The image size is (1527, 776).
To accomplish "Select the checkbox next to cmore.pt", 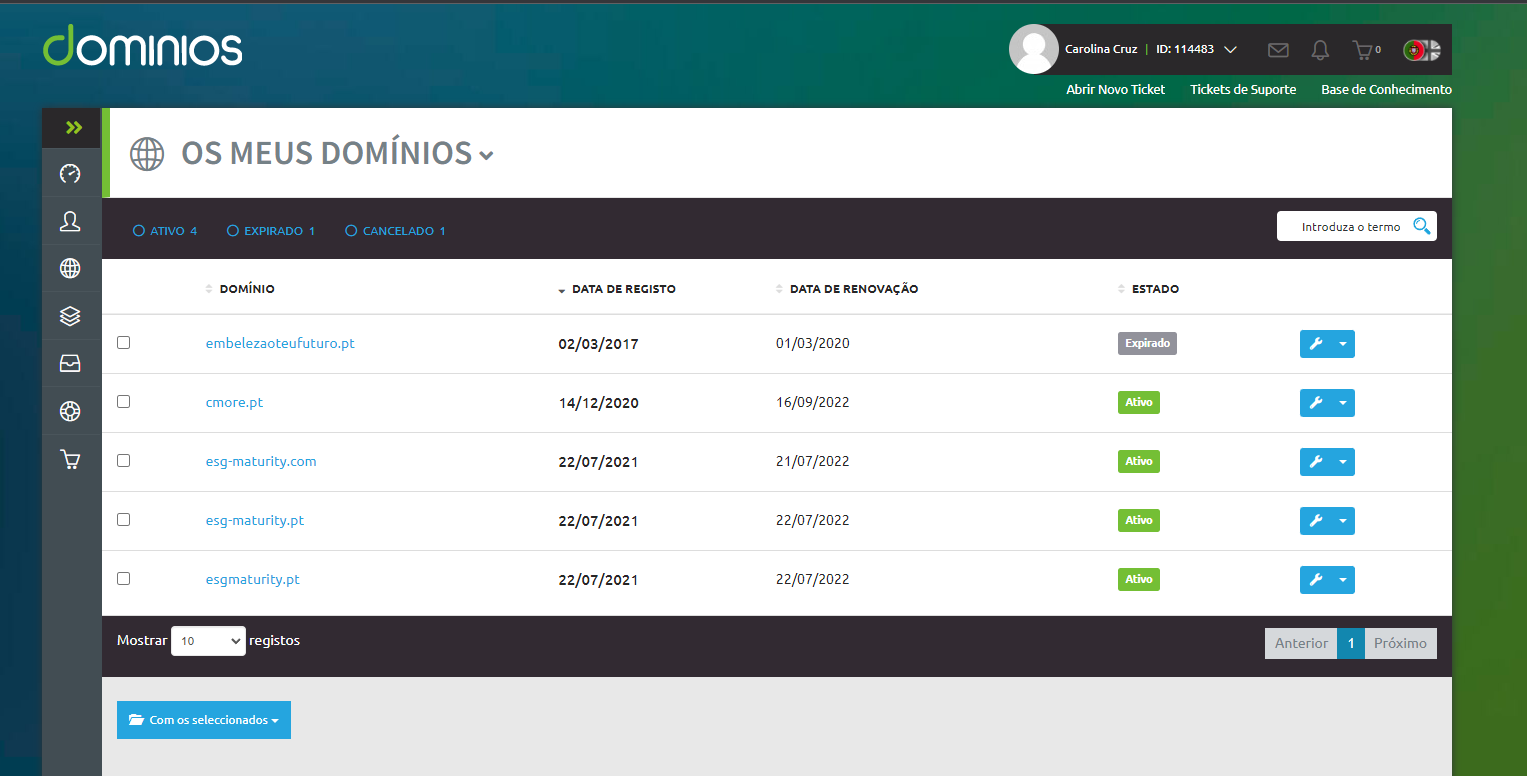I will tap(123, 401).
